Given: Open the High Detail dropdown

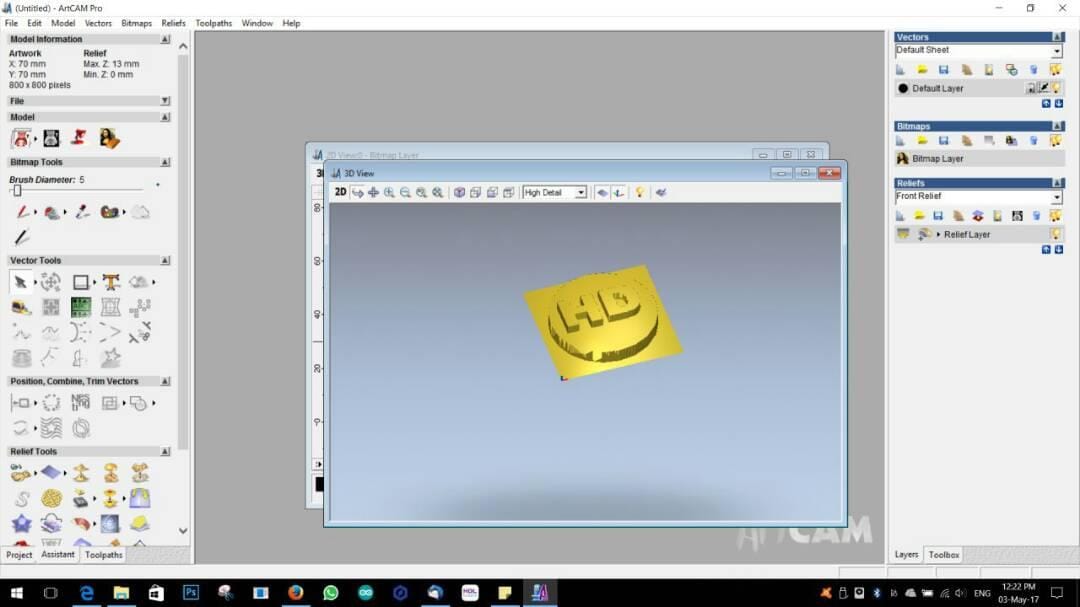Looking at the screenshot, I should pyautogui.click(x=581, y=193).
